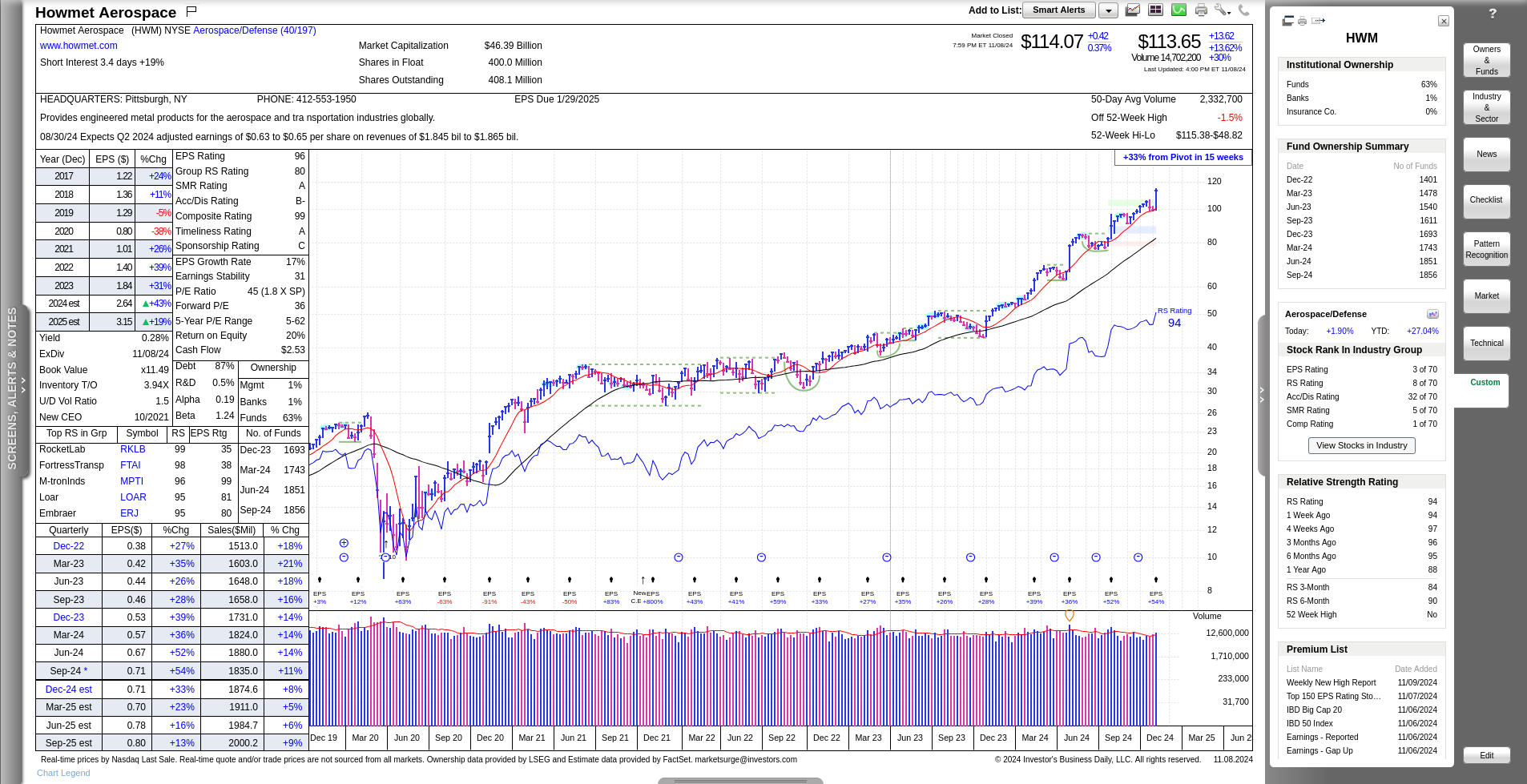The width and height of the screenshot is (1527, 784).
Task: Open the Pattern Recognition tab
Action: click(1486, 249)
